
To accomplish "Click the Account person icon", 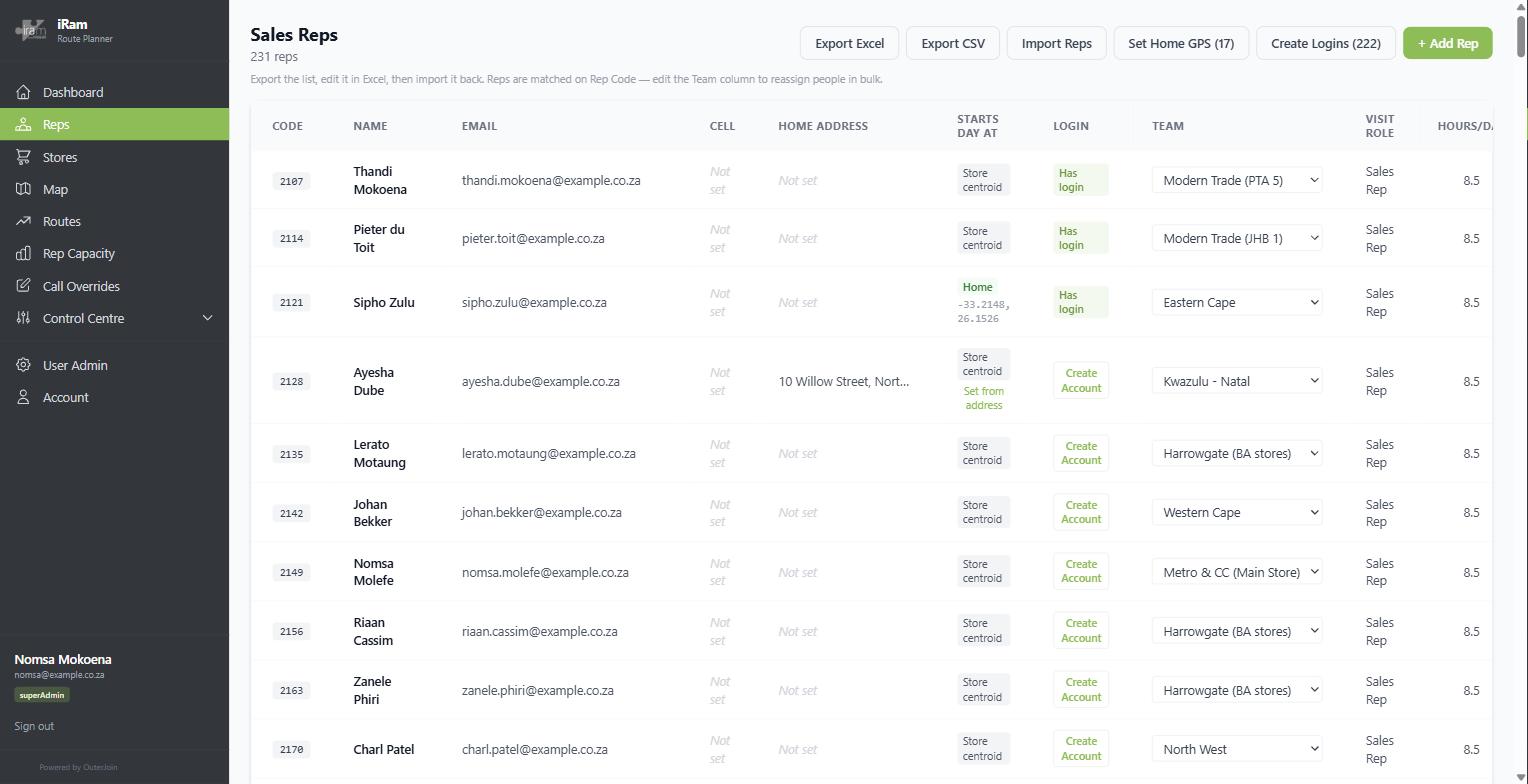I will click(23, 397).
